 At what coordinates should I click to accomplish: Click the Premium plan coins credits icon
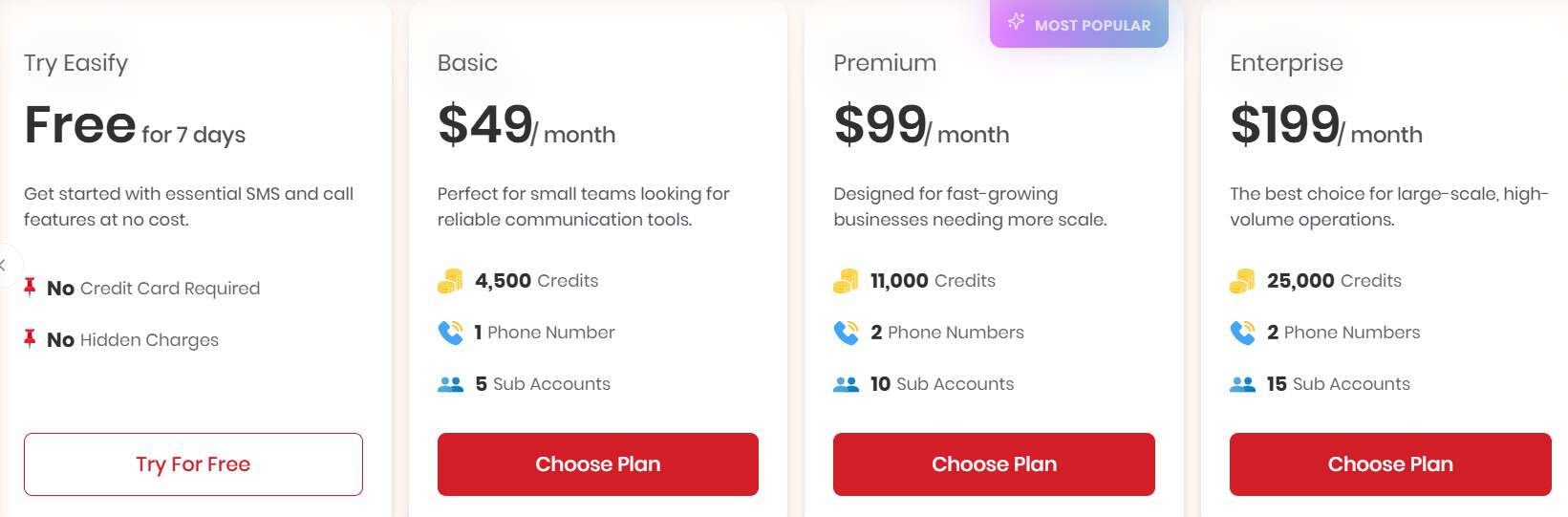pyautogui.click(x=846, y=281)
